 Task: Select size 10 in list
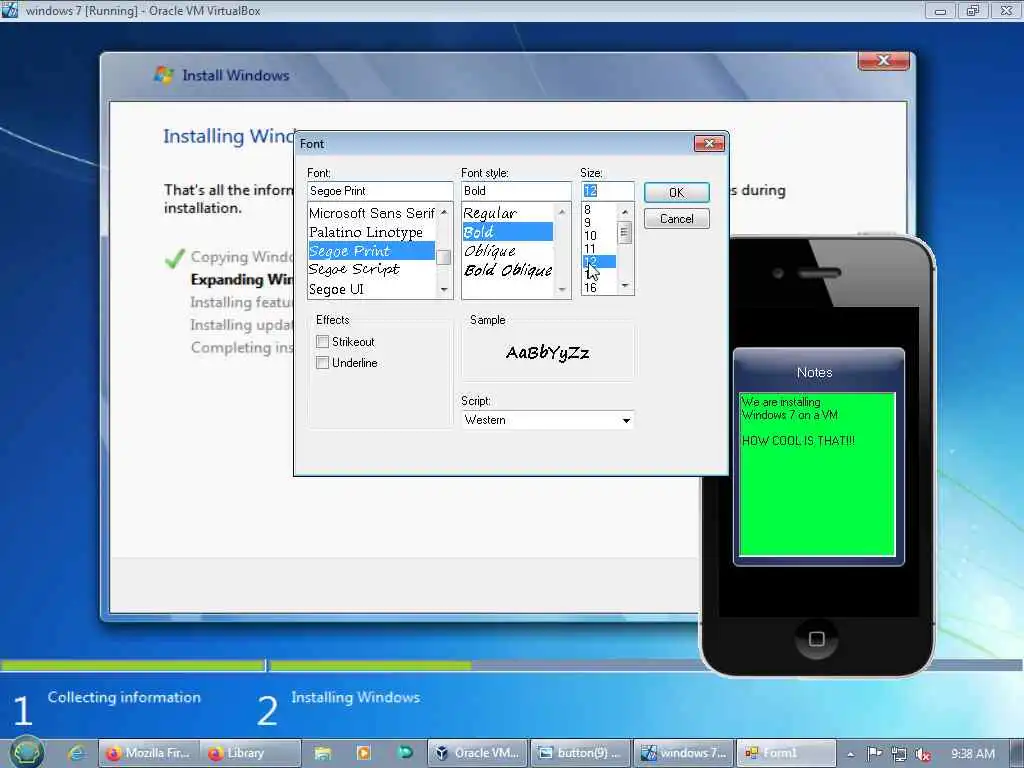599,236
